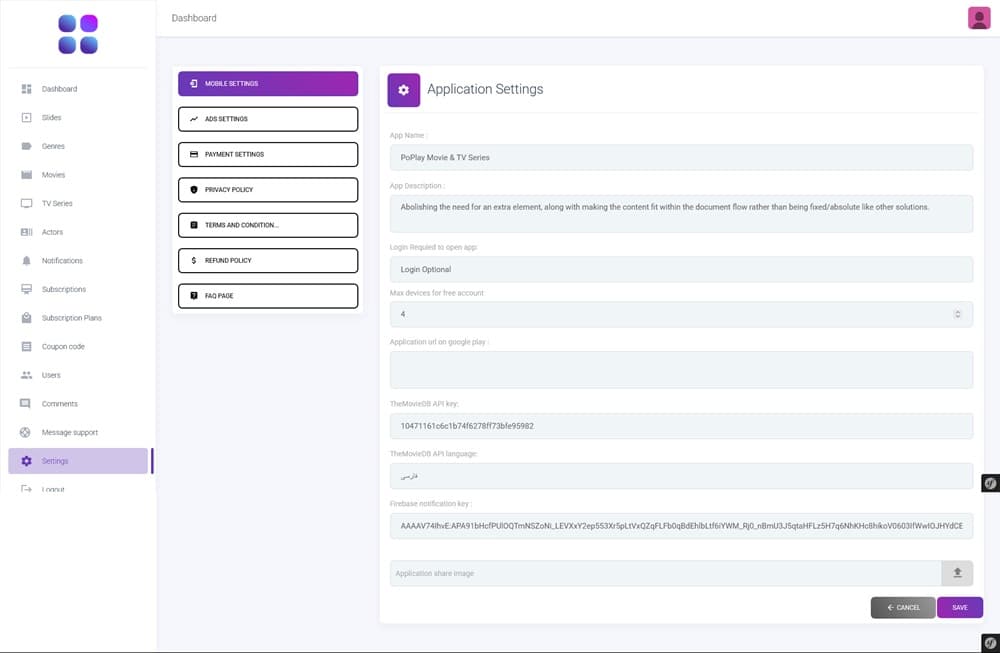Switch to Payment Settings tab
The image size is (1000, 653).
(267, 155)
